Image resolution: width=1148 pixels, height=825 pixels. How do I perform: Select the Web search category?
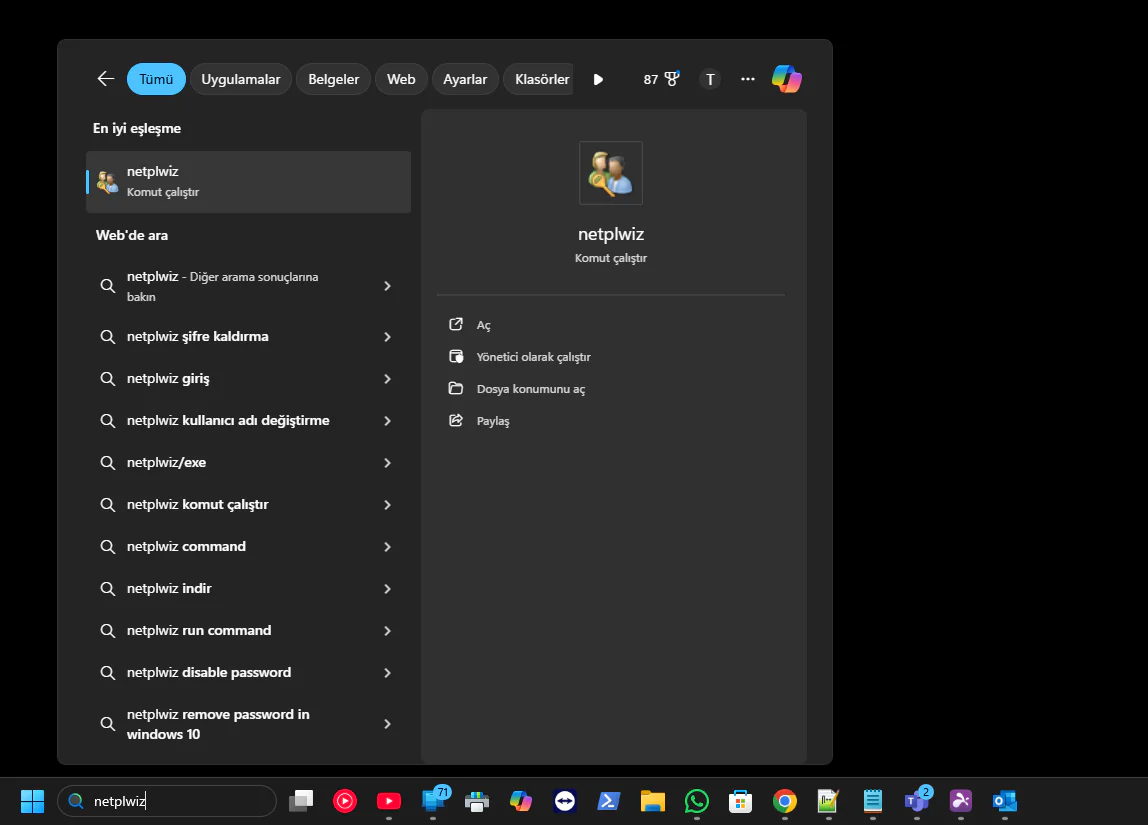pyautogui.click(x=400, y=79)
